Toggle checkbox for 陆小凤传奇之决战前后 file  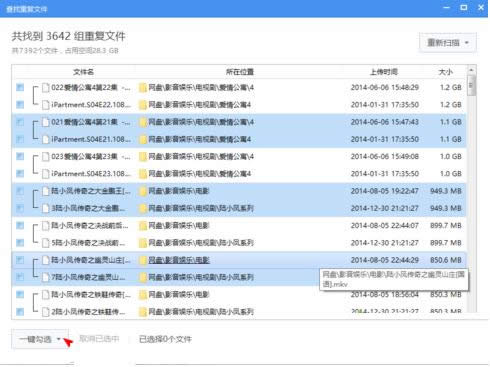click(x=20, y=225)
